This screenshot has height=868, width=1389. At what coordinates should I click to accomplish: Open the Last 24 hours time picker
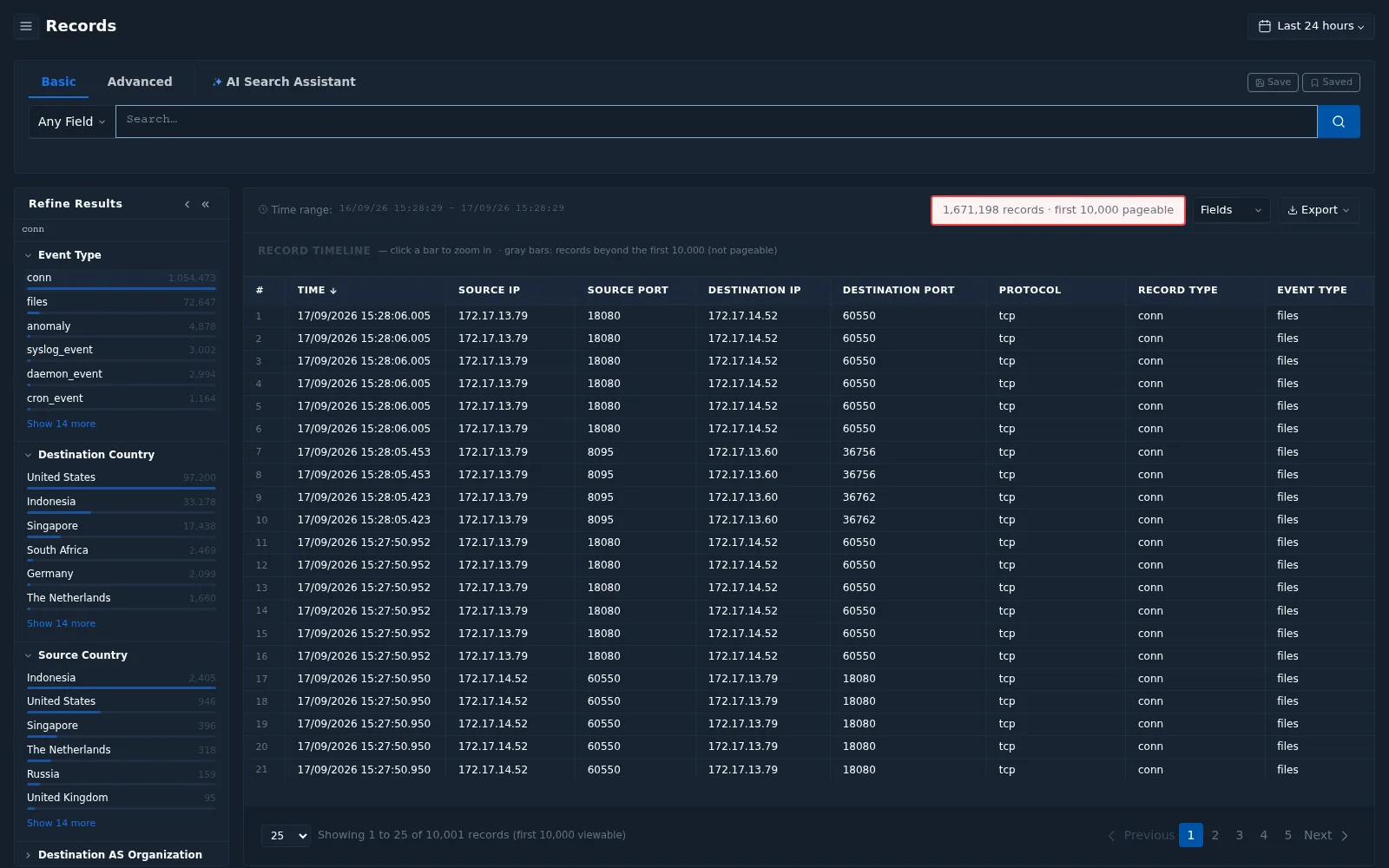[x=1311, y=26]
